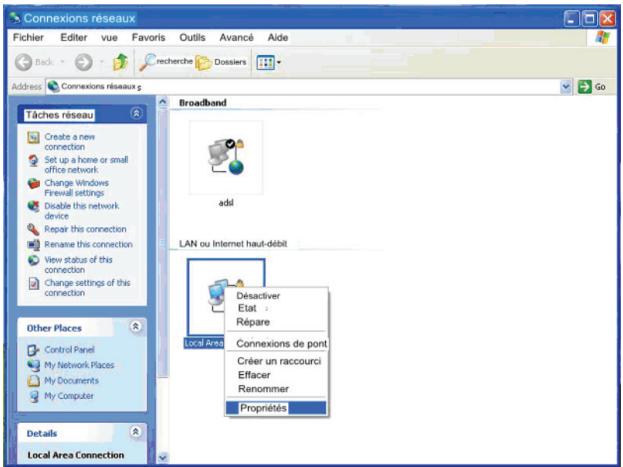
Task: Click the My Network Places icon
Action: tap(33, 365)
